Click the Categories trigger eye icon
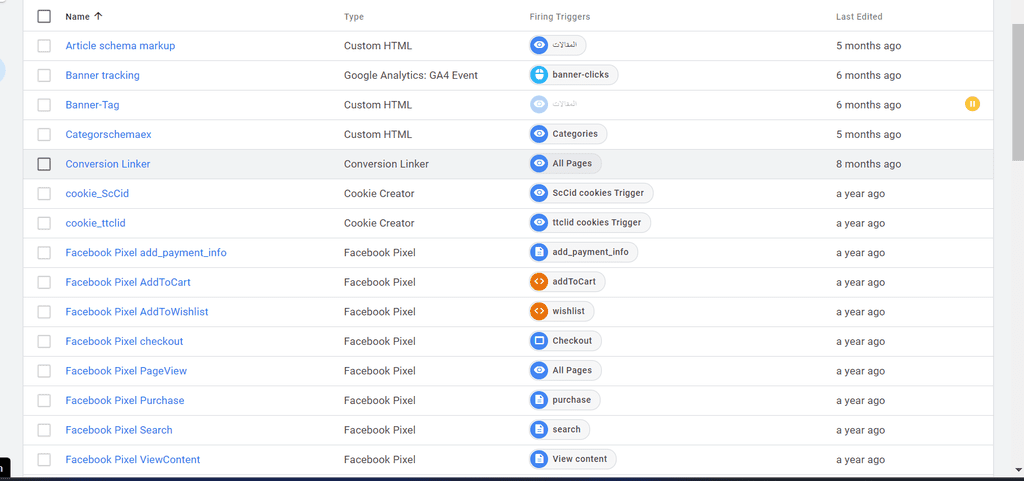Image resolution: width=1024 pixels, height=481 pixels. click(539, 134)
